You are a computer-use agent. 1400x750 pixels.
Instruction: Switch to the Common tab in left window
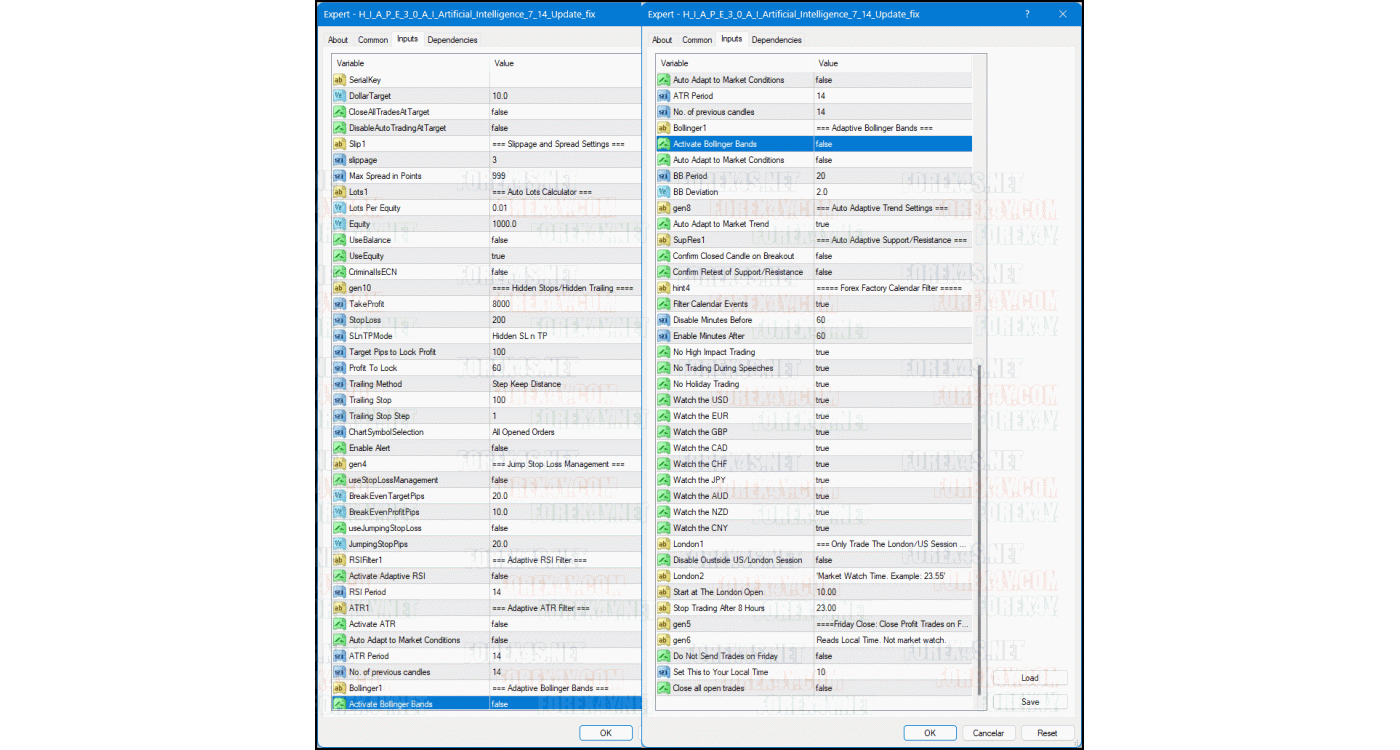[373, 40]
